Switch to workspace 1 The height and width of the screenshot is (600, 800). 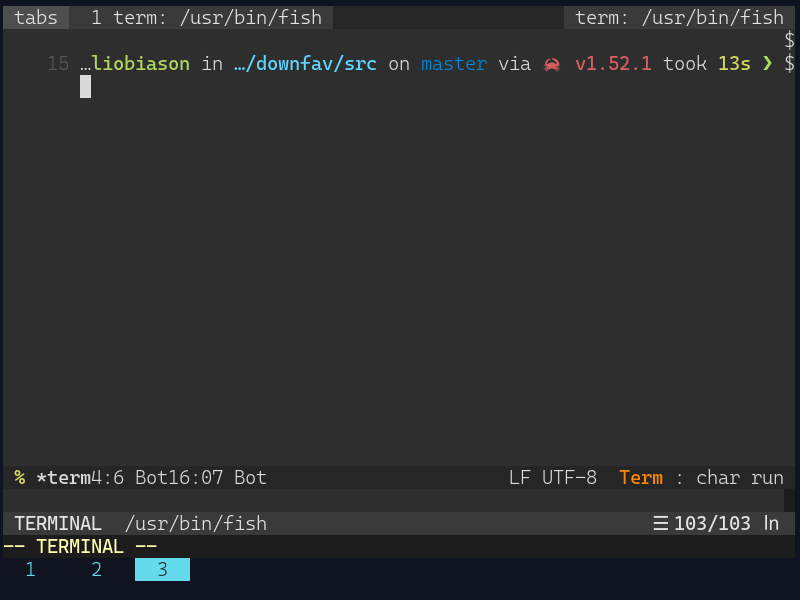pyautogui.click(x=31, y=569)
